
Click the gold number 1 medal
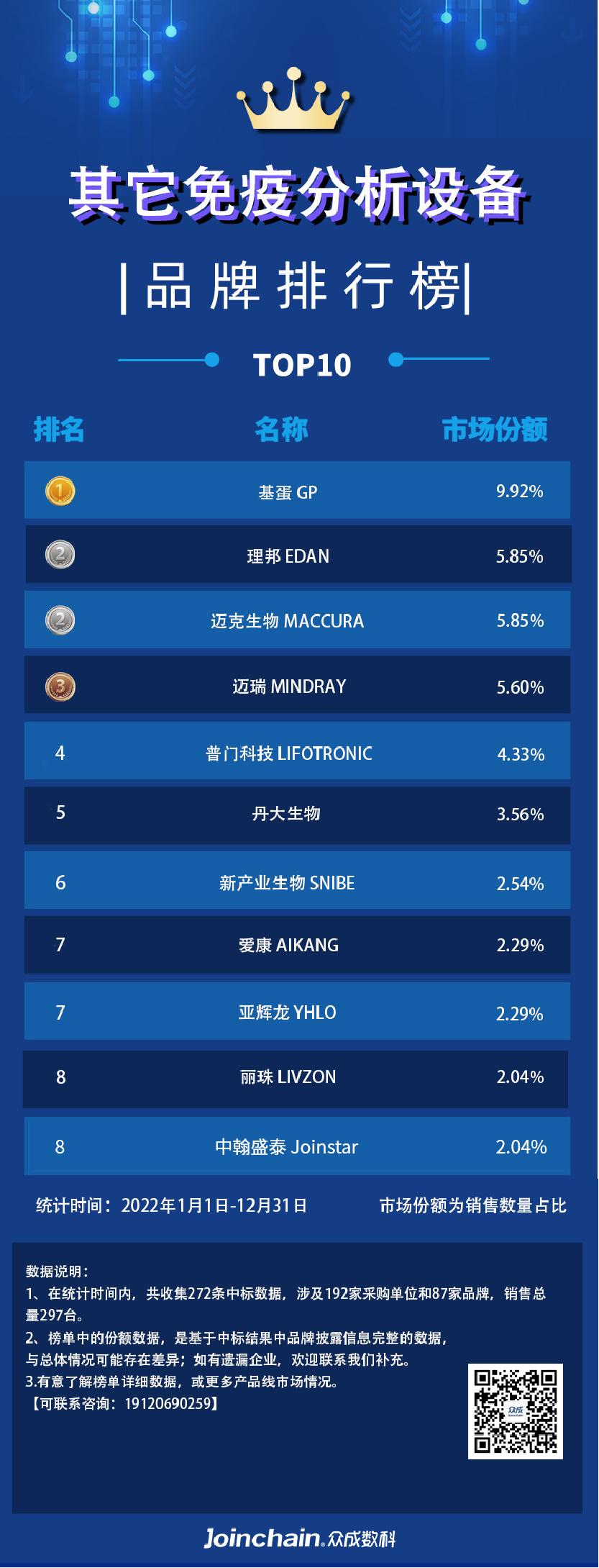coord(60,491)
